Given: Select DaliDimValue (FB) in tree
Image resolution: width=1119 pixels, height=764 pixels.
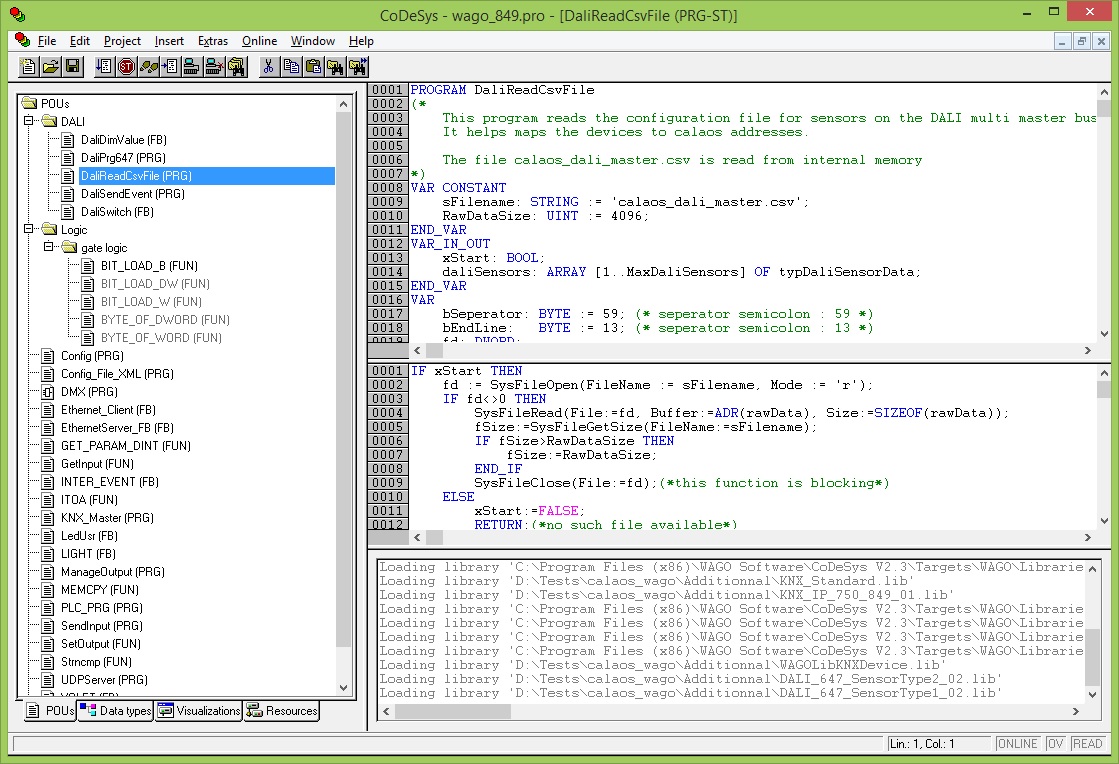Looking at the screenshot, I should [x=123, y=140].
